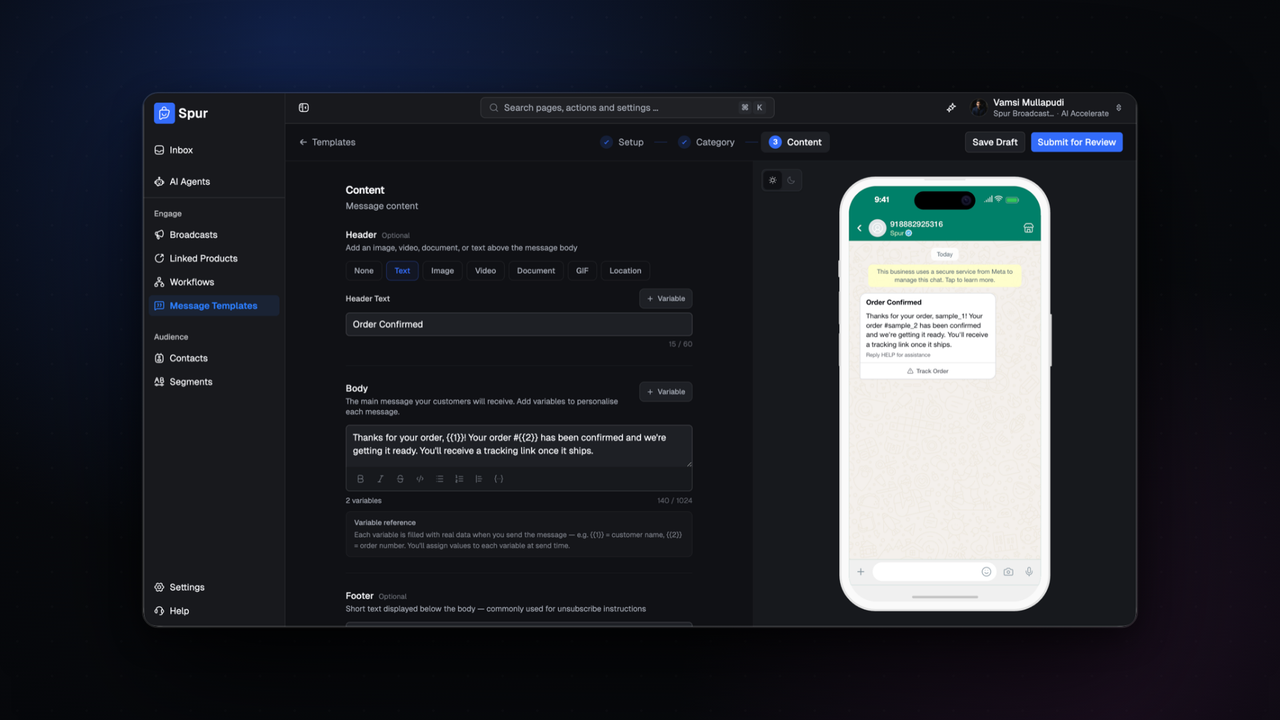Tap the contact avatar in phone preview
Image resolution: width=1280 pixels, height=720 pixels.
tap(877, 228)
